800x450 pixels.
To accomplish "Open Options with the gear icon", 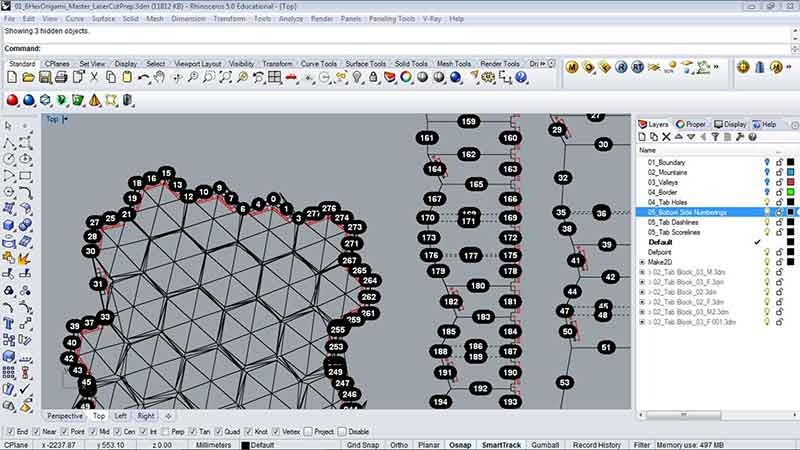I will 489,77.
